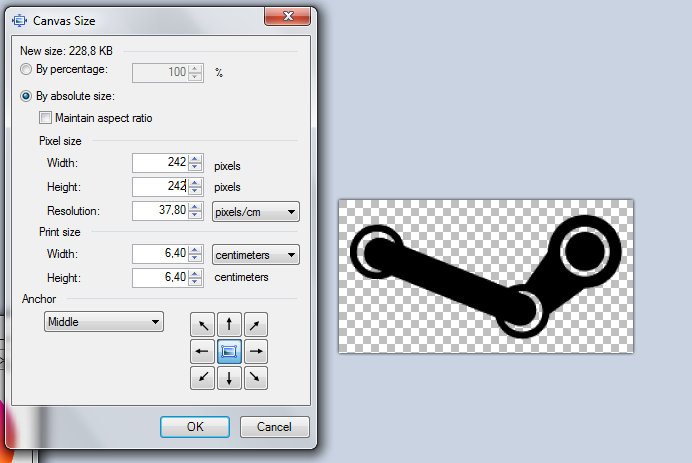This screenshot has width=692, height=463.
Task: Open the centimeters print unit dropdown
Action: (x=256, y=255)
